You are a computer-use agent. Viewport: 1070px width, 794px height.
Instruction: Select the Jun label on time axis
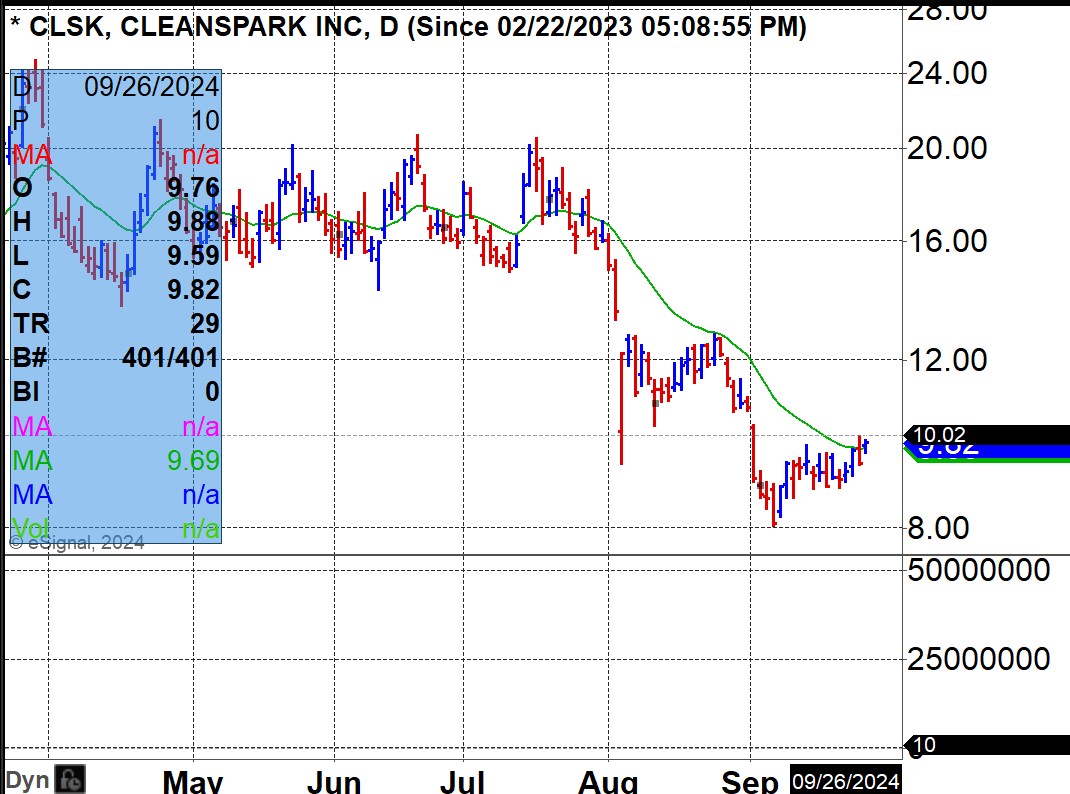[x=334, y=781]
